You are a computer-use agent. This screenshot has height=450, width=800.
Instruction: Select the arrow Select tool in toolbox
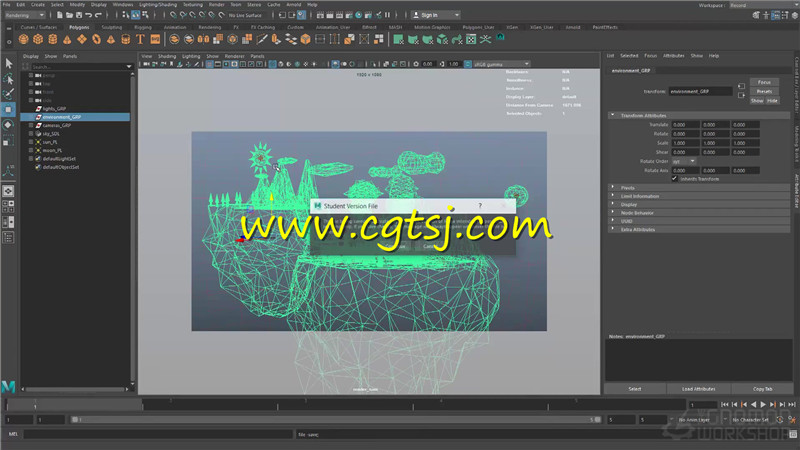pos(9,63)
